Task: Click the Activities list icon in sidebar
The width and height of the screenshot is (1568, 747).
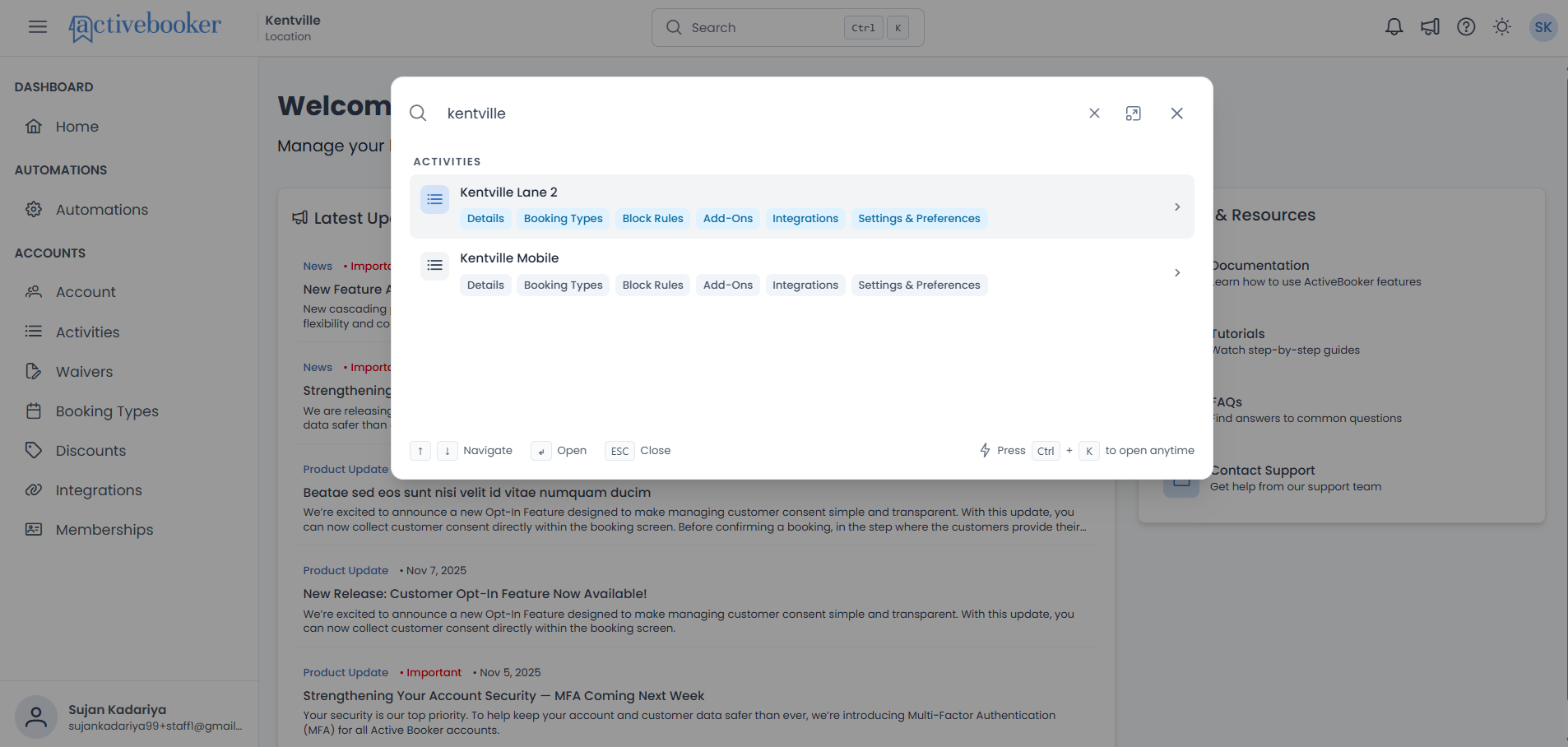Action: [34, 332]
